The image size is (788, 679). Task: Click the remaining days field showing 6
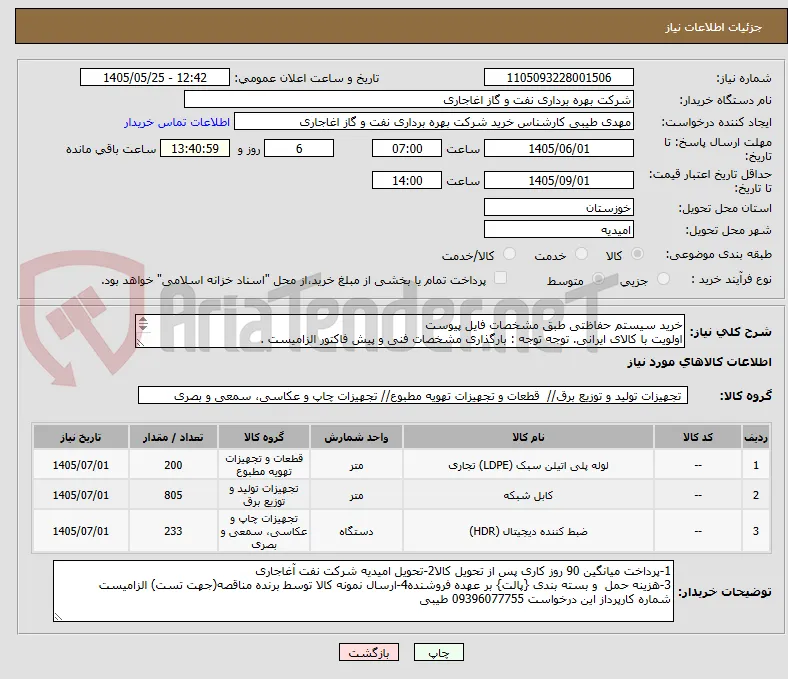click(x=299, y=148)
